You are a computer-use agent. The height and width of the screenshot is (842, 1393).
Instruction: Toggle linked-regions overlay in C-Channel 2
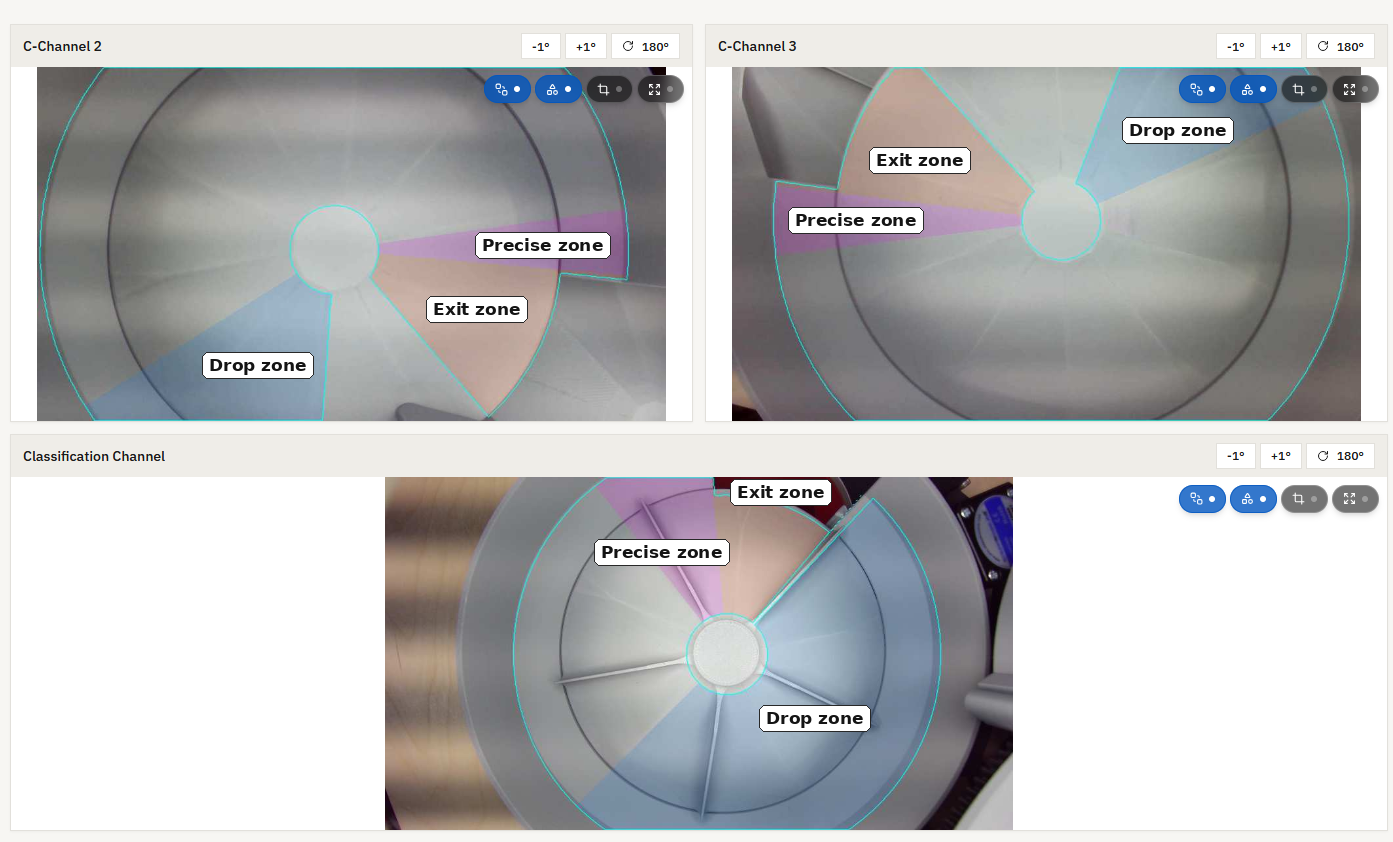pos(508,89)
